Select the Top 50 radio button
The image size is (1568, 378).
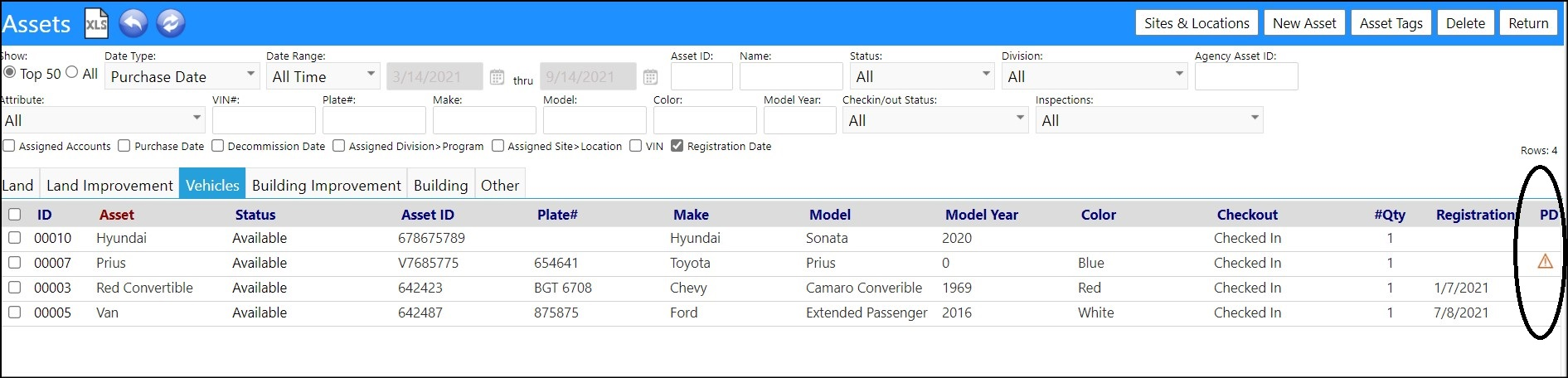click(x=10, y=73)
